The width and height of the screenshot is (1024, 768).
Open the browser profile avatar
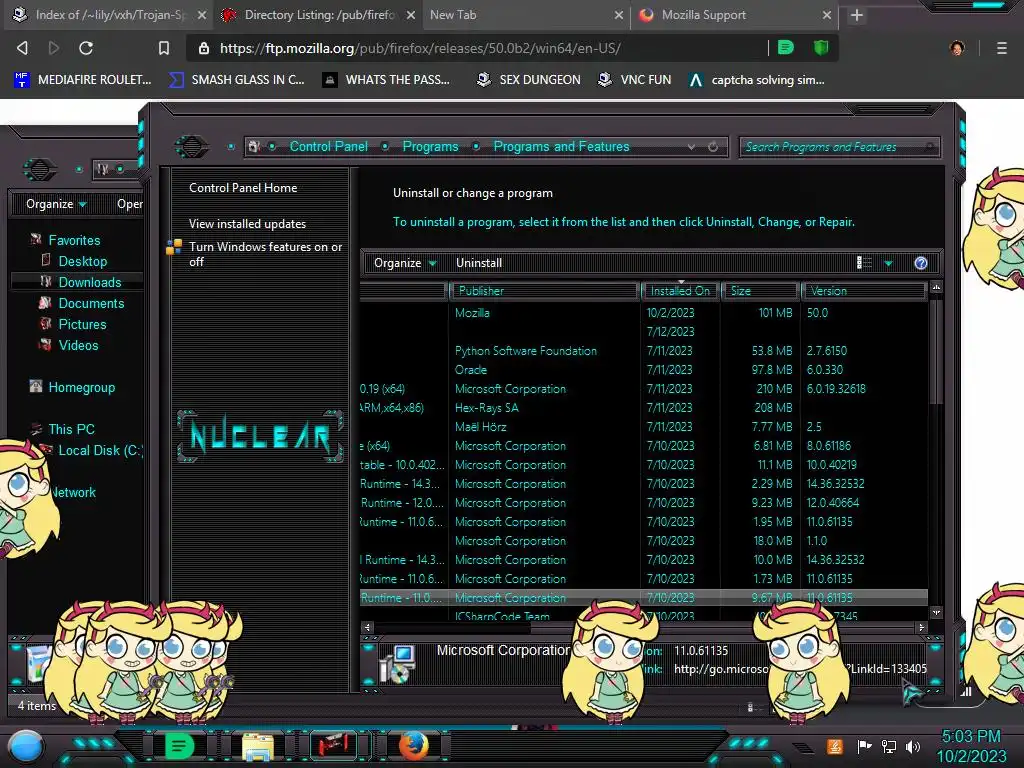point(957,48)
